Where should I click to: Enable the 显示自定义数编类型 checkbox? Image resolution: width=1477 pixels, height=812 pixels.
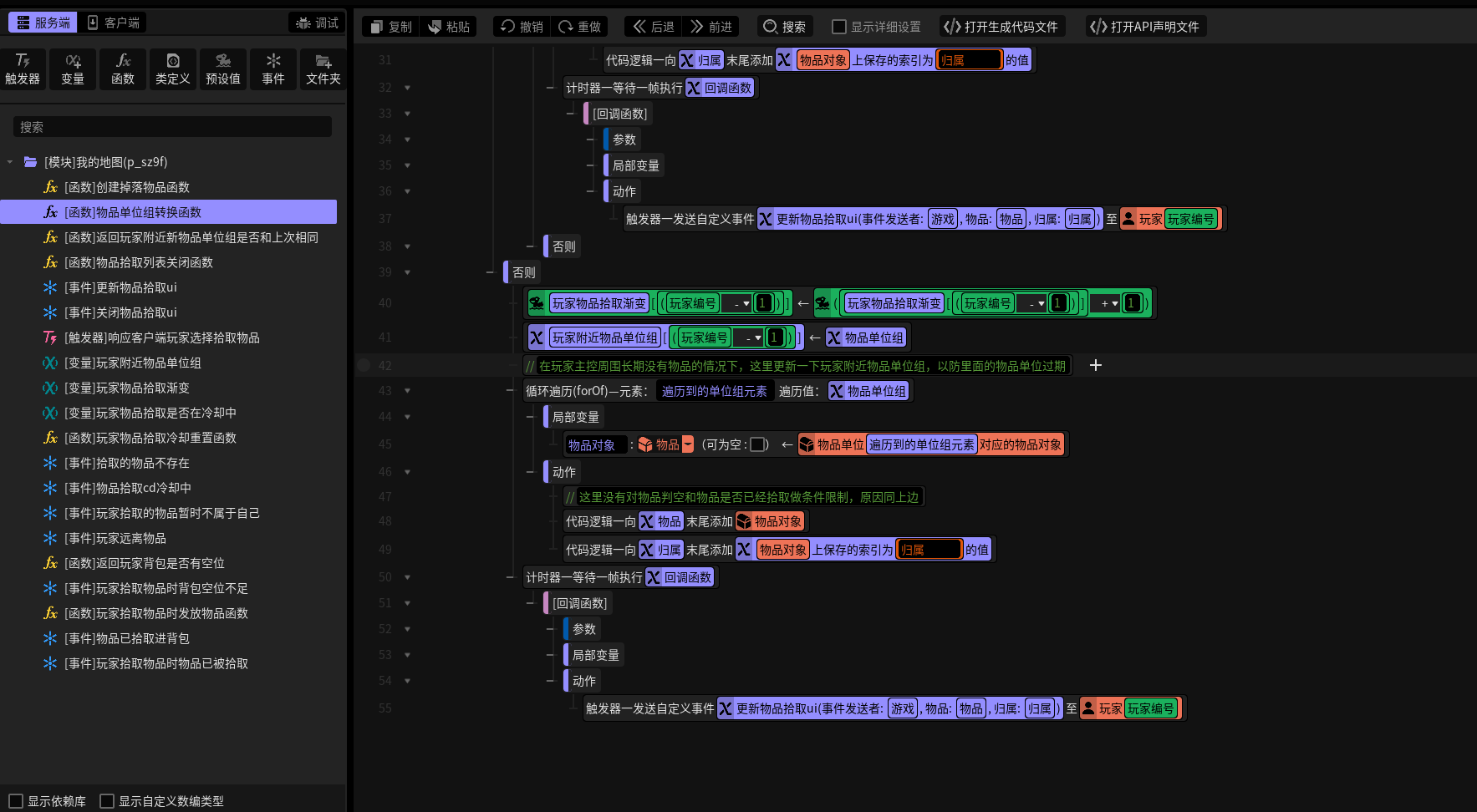click(107, 801)
